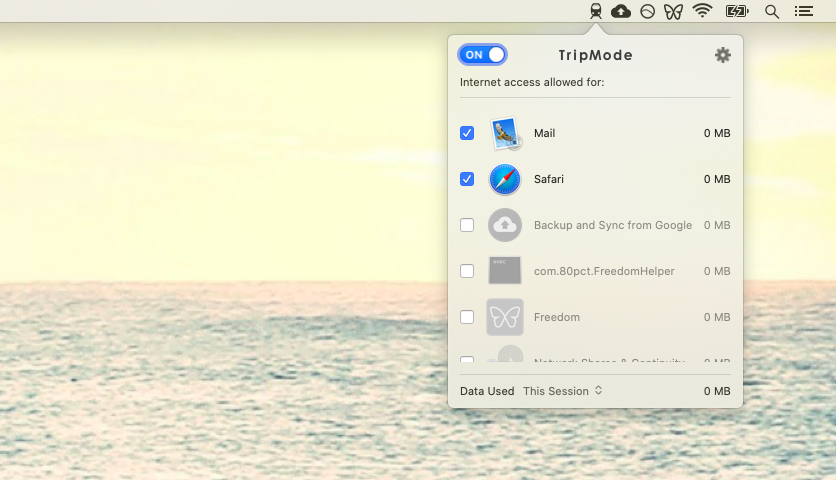Click the Backup and Sync cloud app icon

[x=505, y=225]
